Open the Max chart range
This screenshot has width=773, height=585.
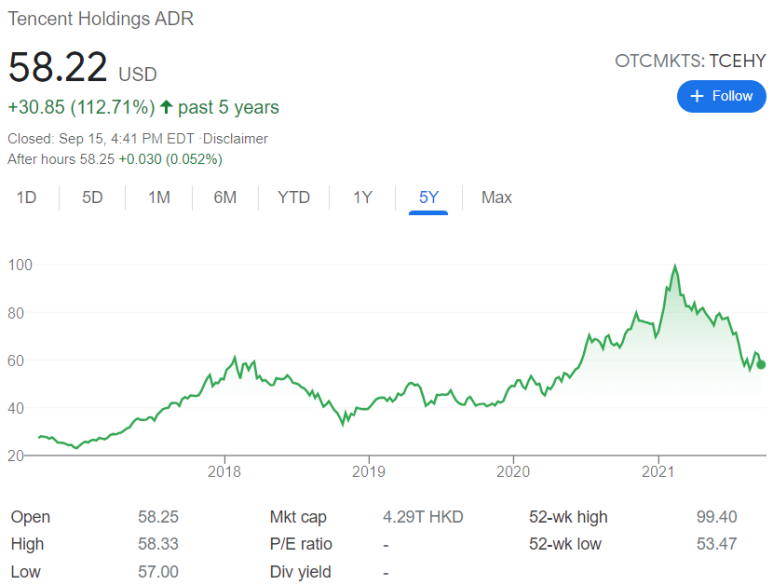[x=496, y=198]
